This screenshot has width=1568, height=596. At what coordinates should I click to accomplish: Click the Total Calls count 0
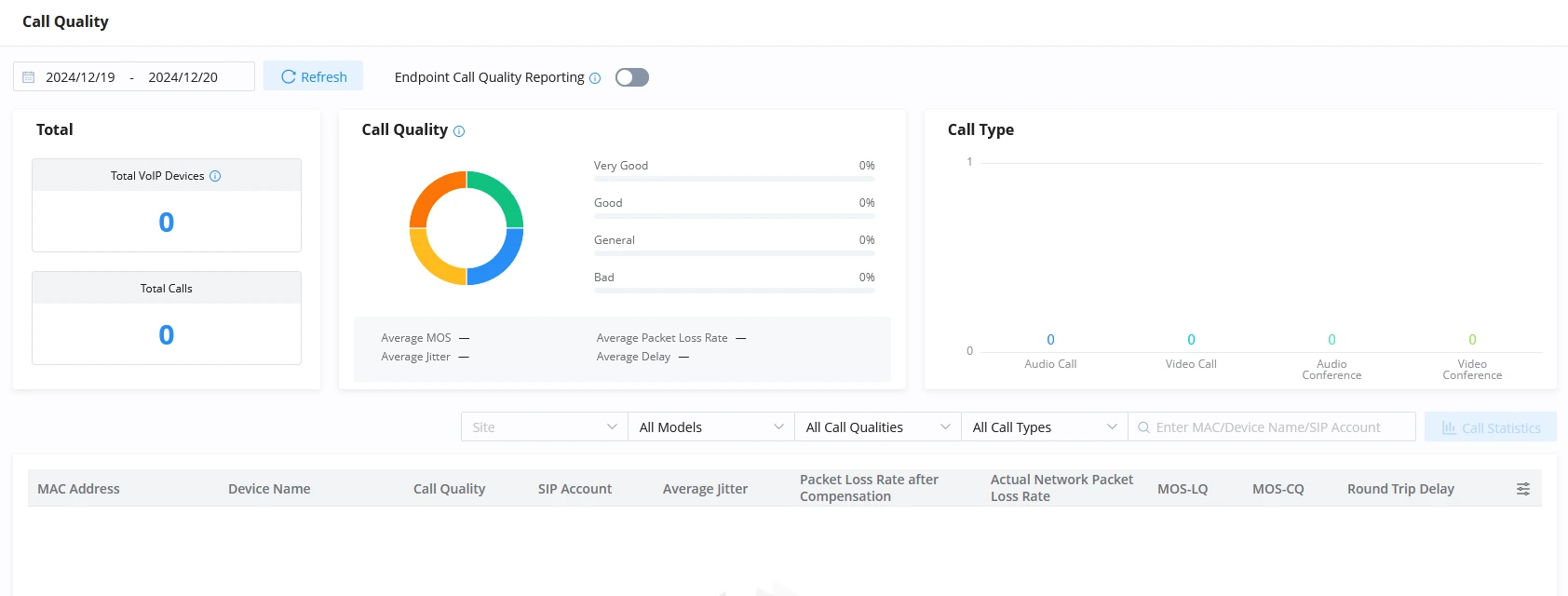tap(167, 335)
